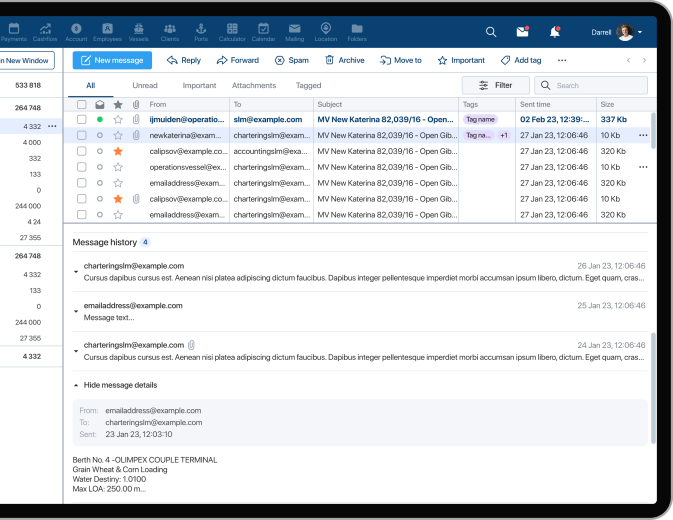The height and width of the screenshot is (520, 673).
Task: Expand the 24 Jan charteringslm history message
Action: coord(76,351)
